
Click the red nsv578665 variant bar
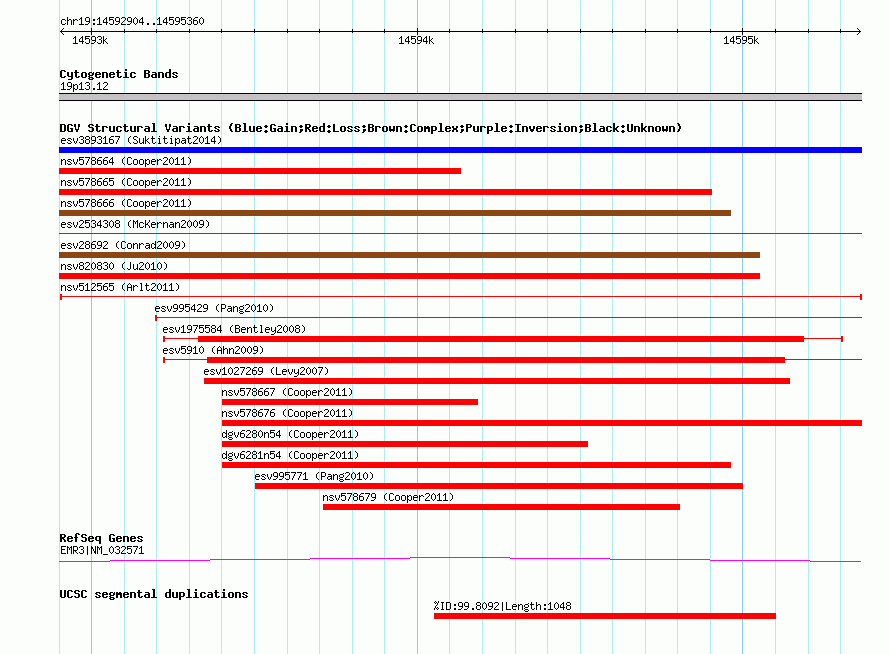[385, 192]
